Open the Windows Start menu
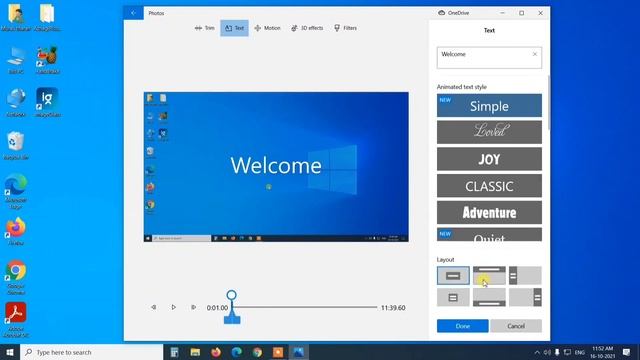The width and height of the screenshot is (640, 360). (x=10, y=352)
